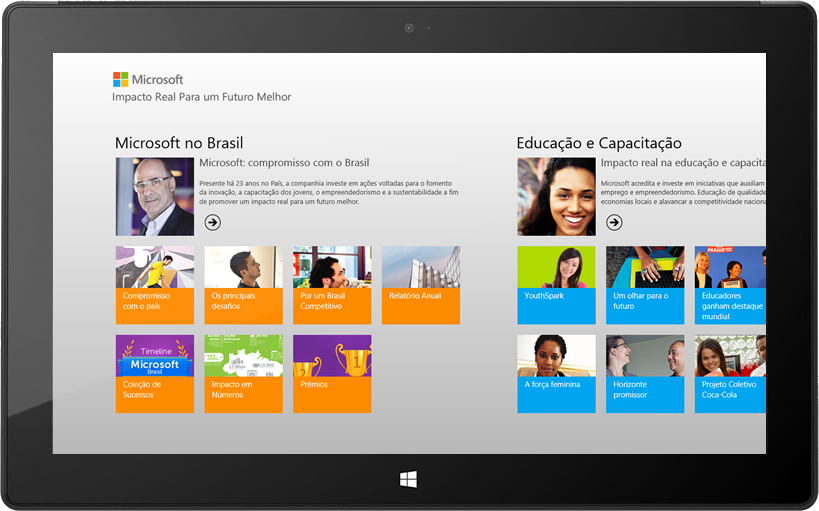Image resolution: width=819 pixels, height=511 pixels.
Task: Click the Presente há 23 anos paragraph
Action: click(x=329, y=192)
